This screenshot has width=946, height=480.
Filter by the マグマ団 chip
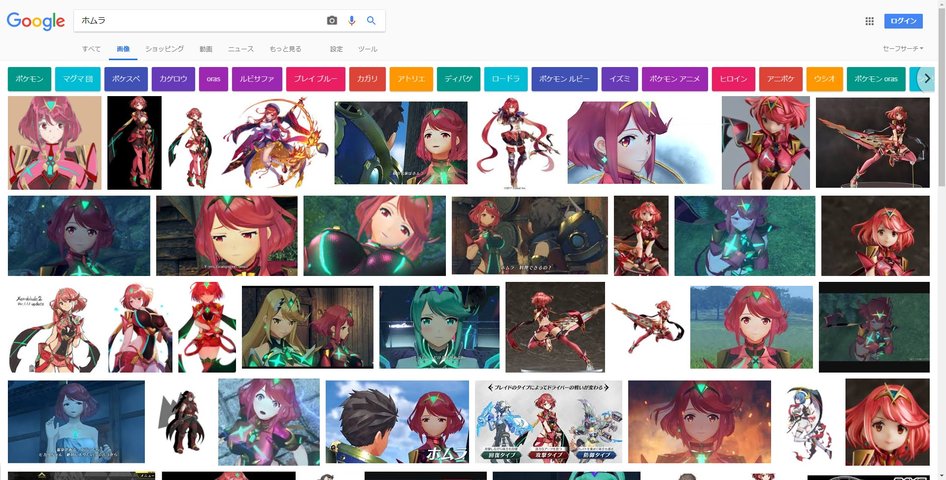78,79
